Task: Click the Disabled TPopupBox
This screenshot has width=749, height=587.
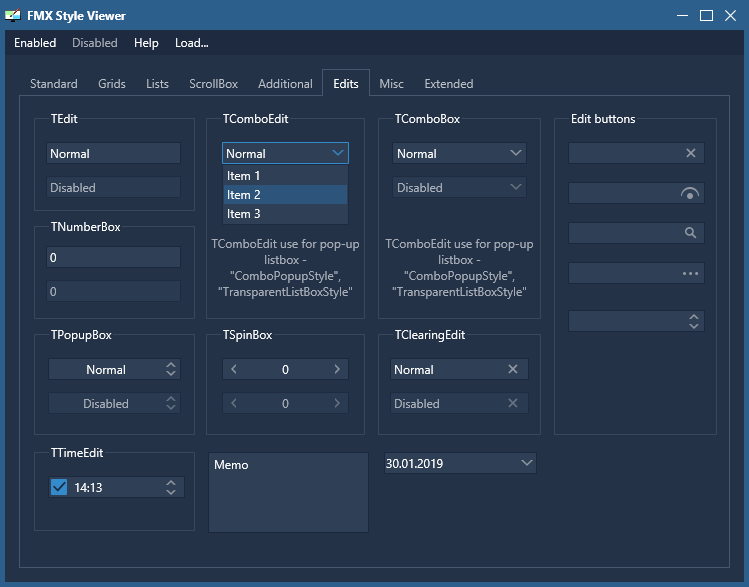Action: [x=114, y=403]
